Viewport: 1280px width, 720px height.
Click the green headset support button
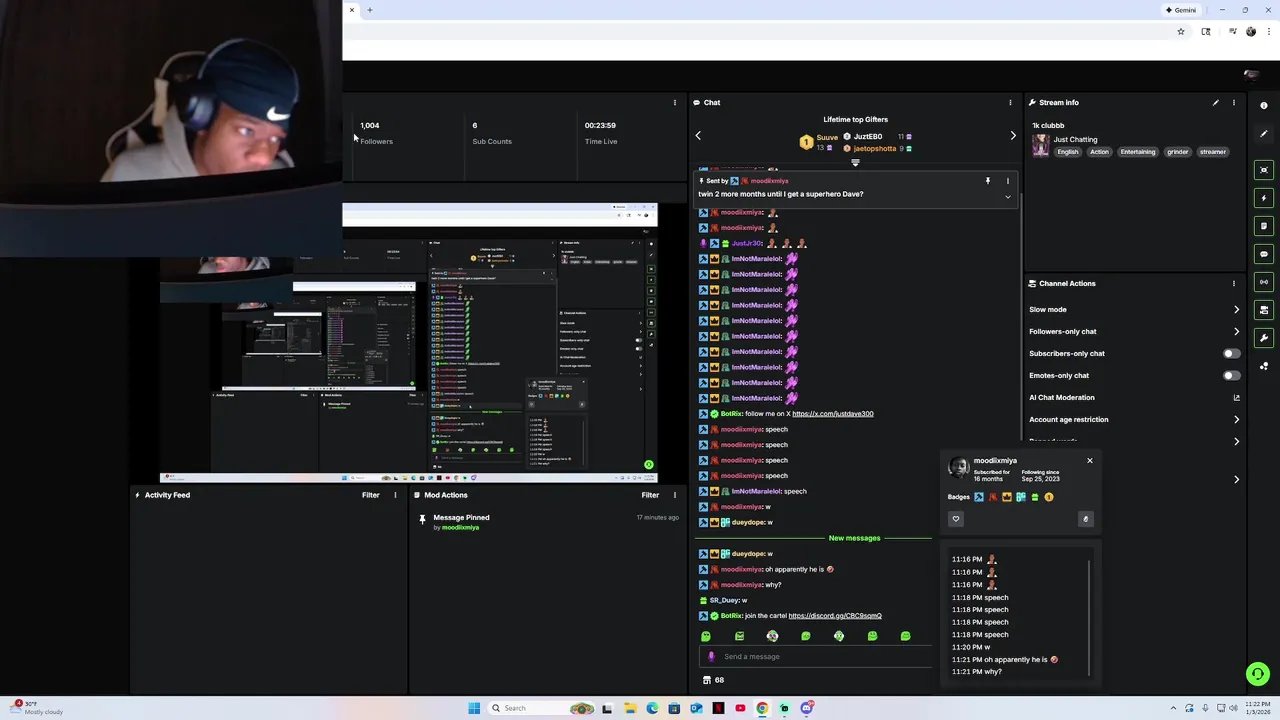click(1258, 674)
